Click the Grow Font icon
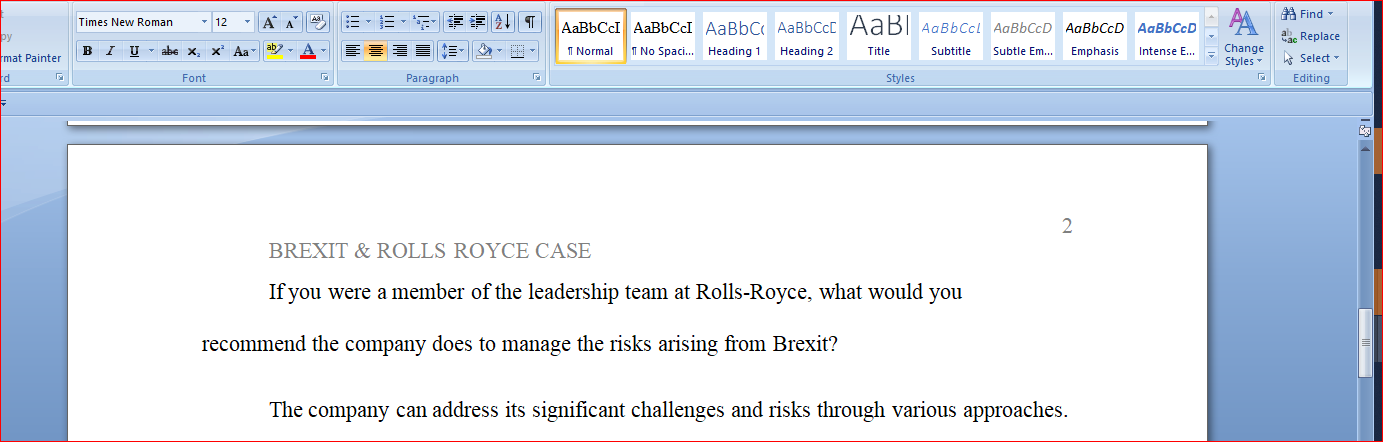The width and height of the screenshot is (1383, 442). pyautogui.click(x=269, y=22)
